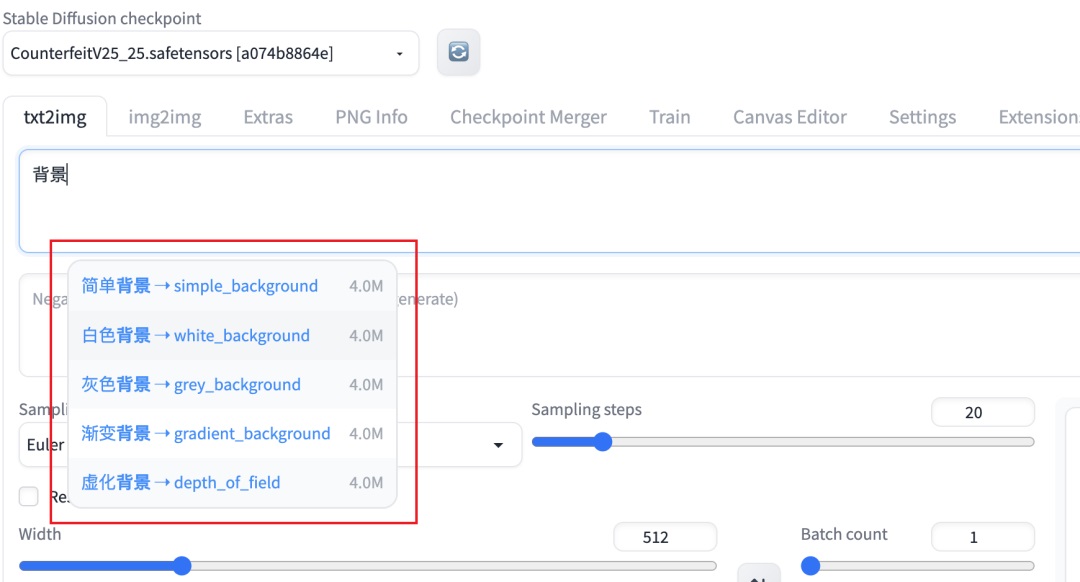This screenshot has width=1080, height=582.
Task: Click the Sampling steps number field
Action: tap(982, 412)
